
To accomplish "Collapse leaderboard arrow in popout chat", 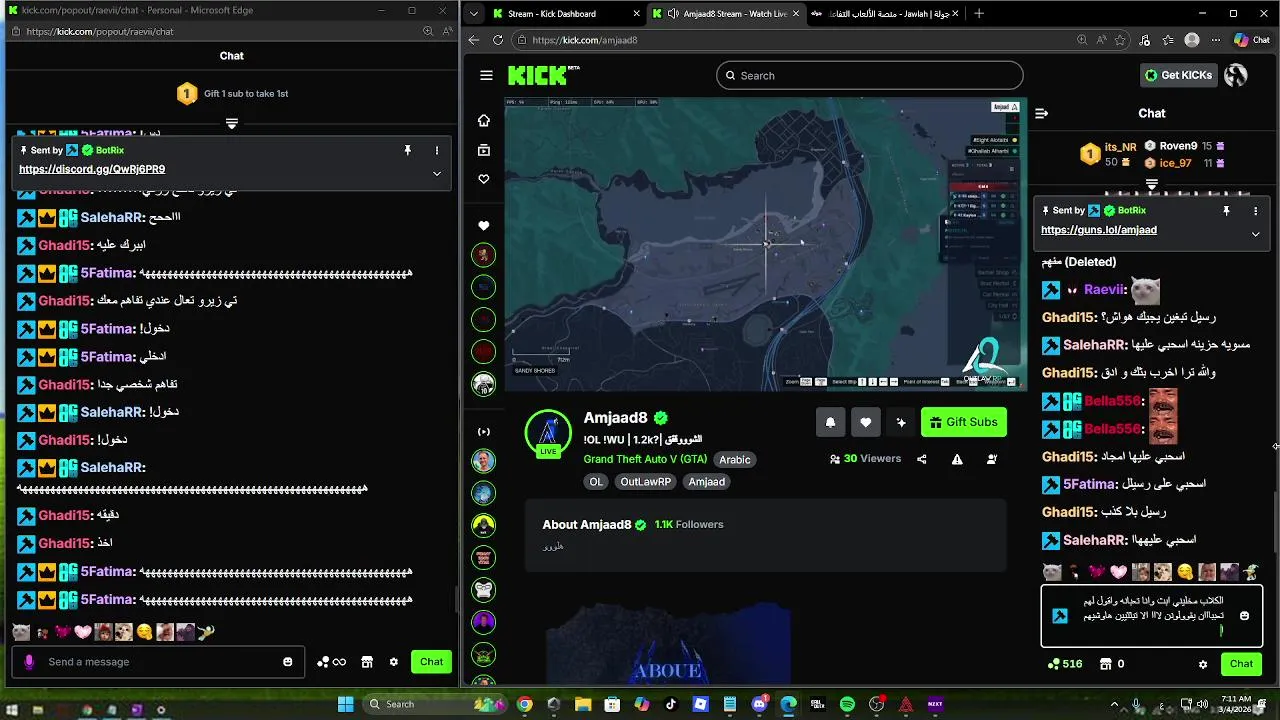I will pos(231,124).
